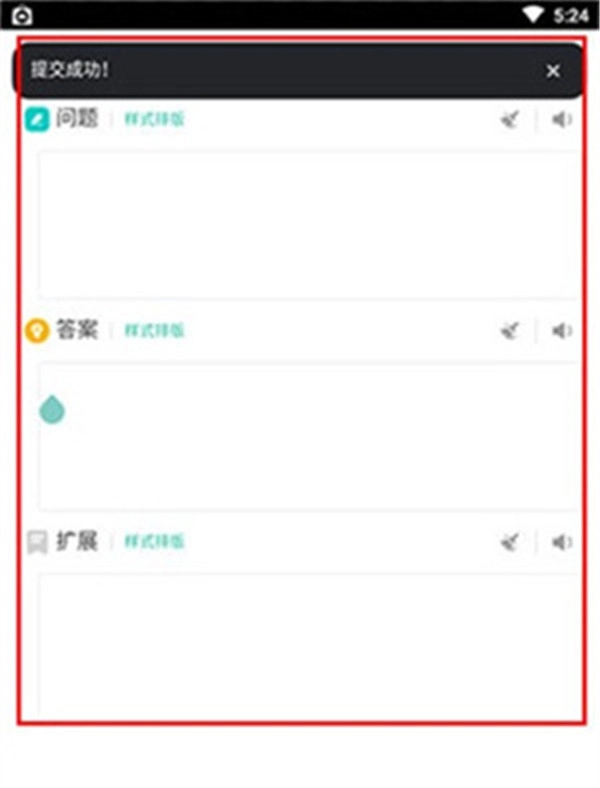This screenshot has height=788, width=600.
Task: Tap the Wi-Fi icon in status bar
Action: (x=533, y=15)
